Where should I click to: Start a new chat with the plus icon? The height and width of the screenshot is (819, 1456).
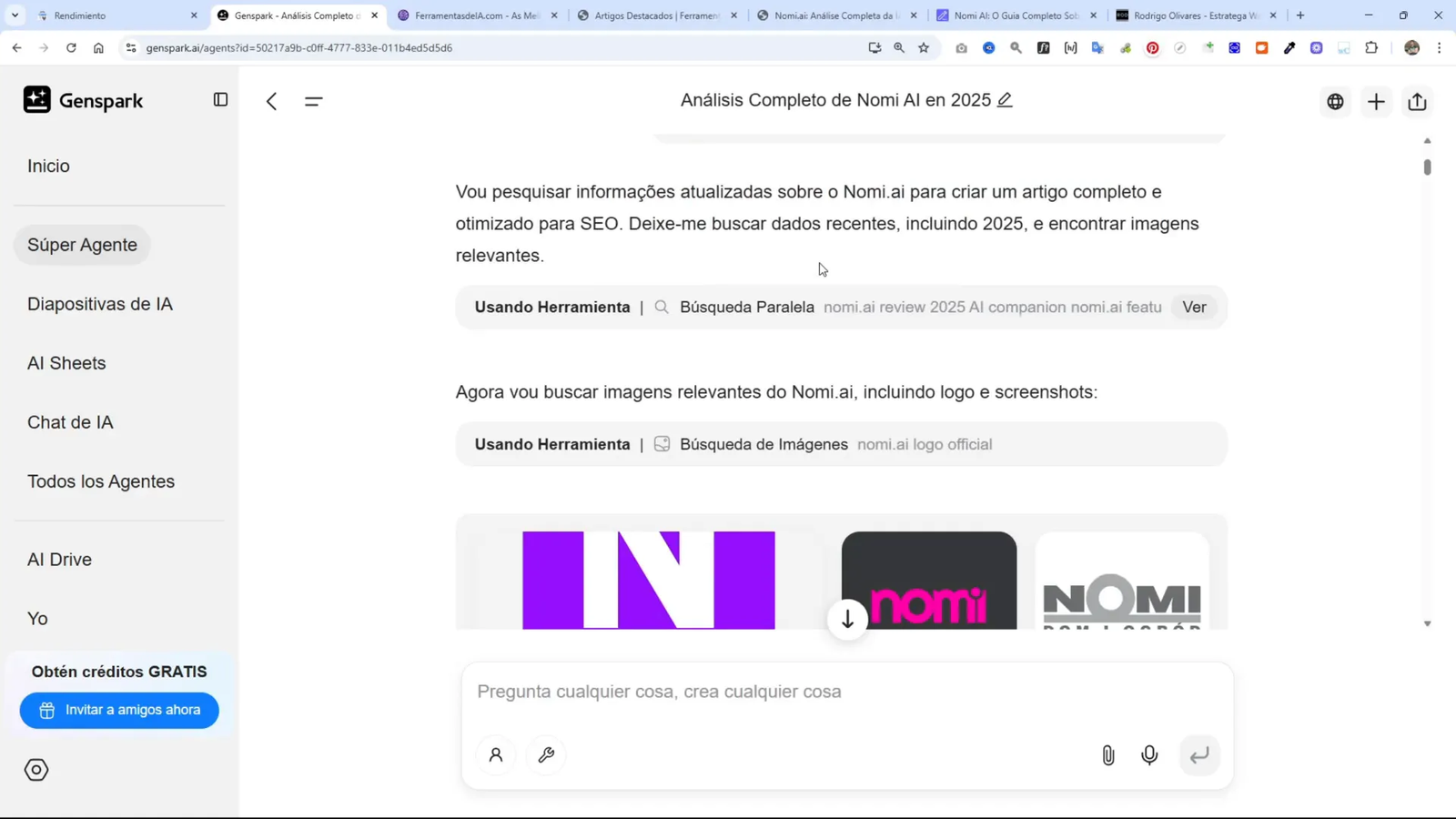click(1376, 101)
